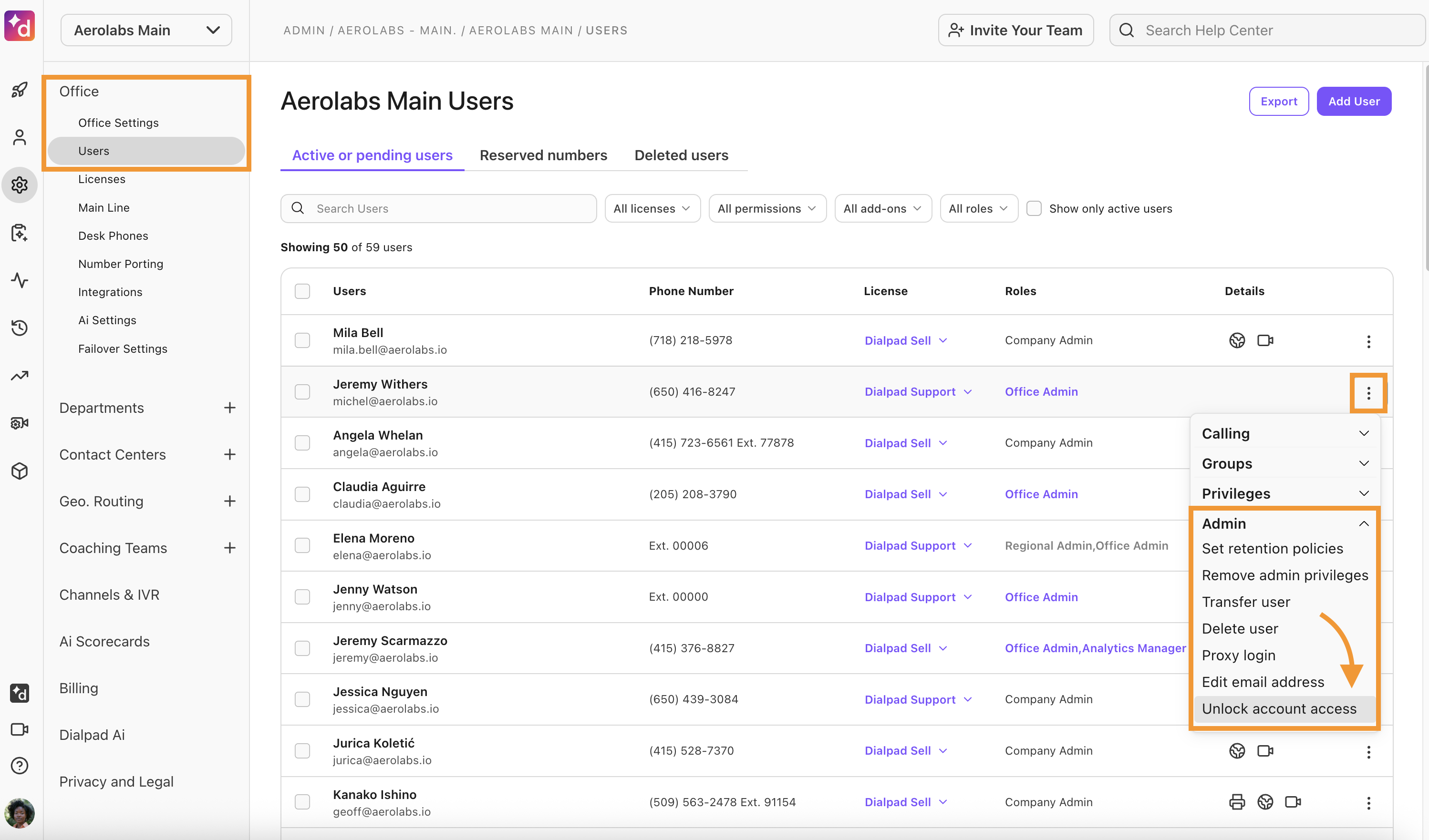Open the trending analytics sidebar icon

tap(19, 375)
